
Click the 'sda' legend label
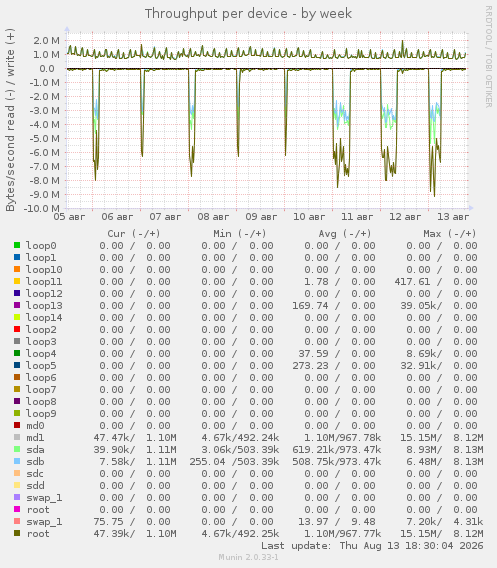tap(35, 450)
